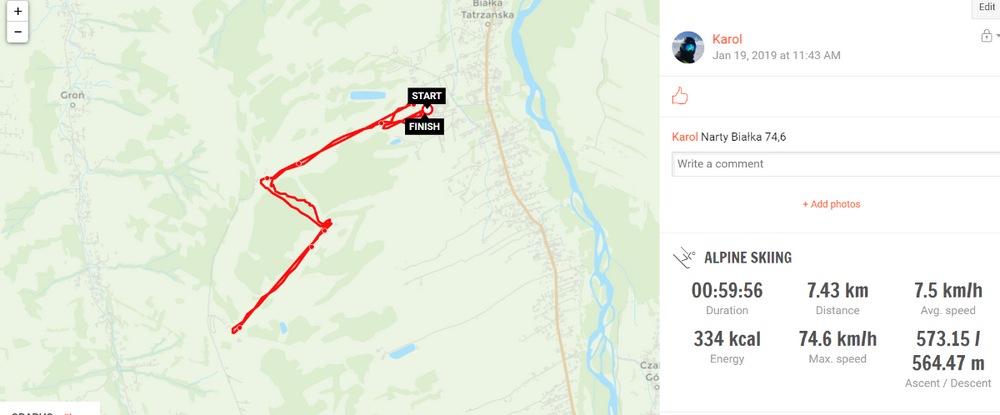Click the workout date Jan 19, 2019
The height and width of the screenshot is (415, 1000).
point(776,55)
